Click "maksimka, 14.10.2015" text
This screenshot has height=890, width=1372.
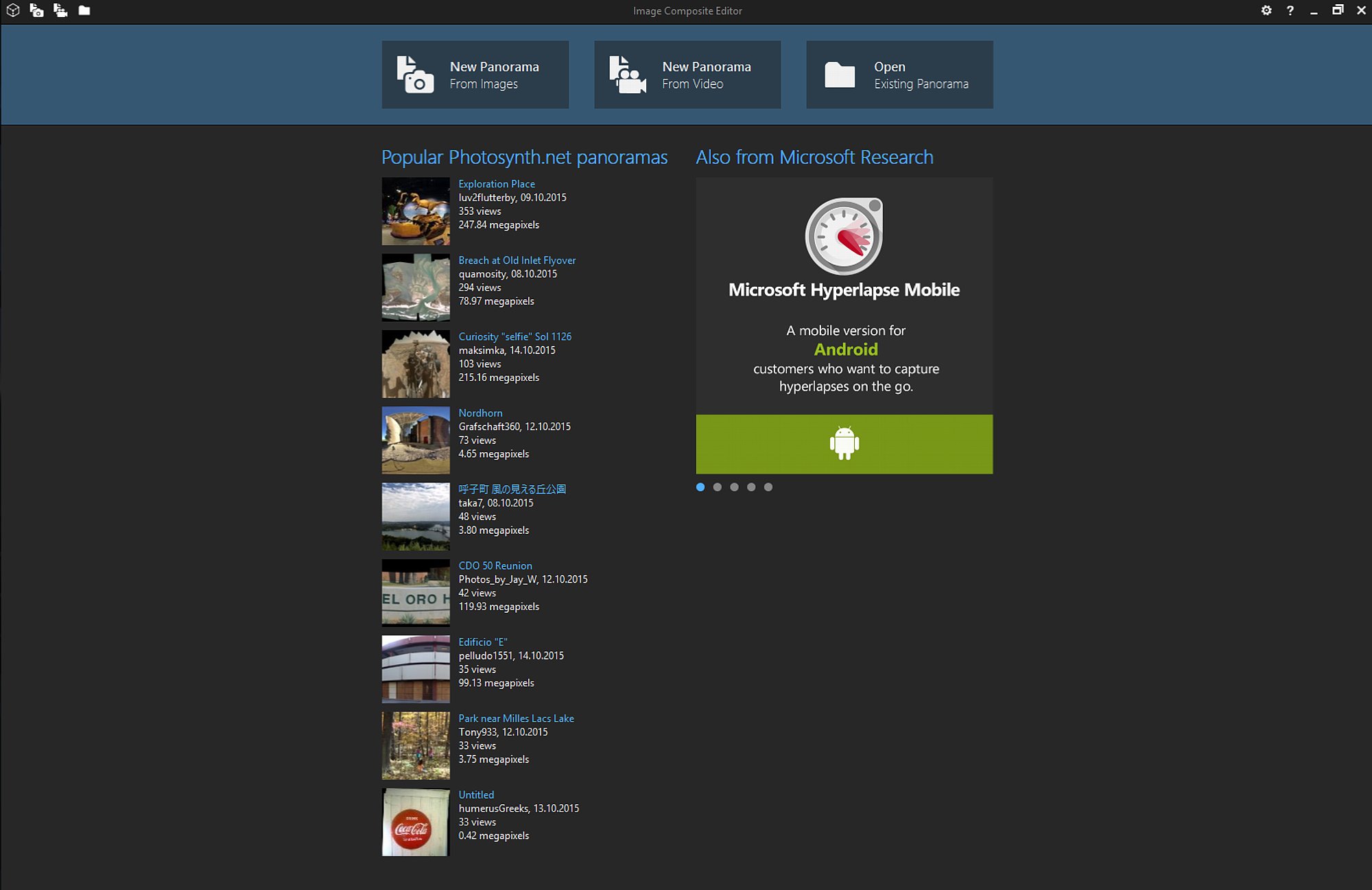pyautogui.click(x=507, y=350)
